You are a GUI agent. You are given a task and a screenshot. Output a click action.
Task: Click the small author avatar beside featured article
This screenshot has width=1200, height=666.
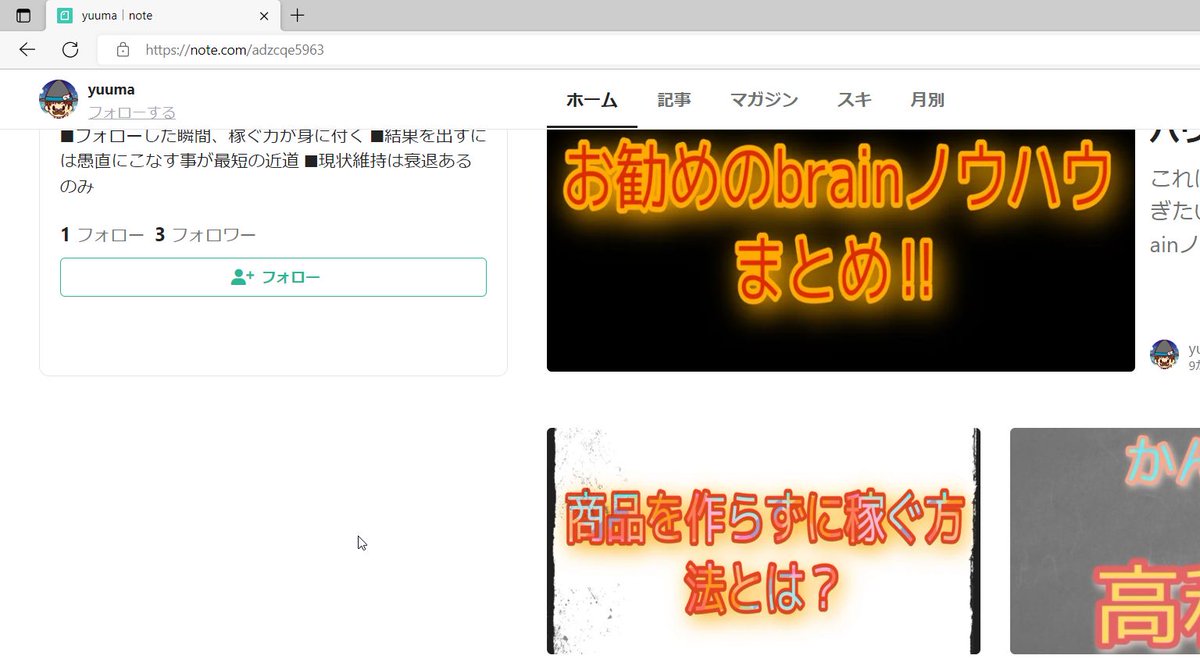pyautogui.click(x=1165, y=354)
